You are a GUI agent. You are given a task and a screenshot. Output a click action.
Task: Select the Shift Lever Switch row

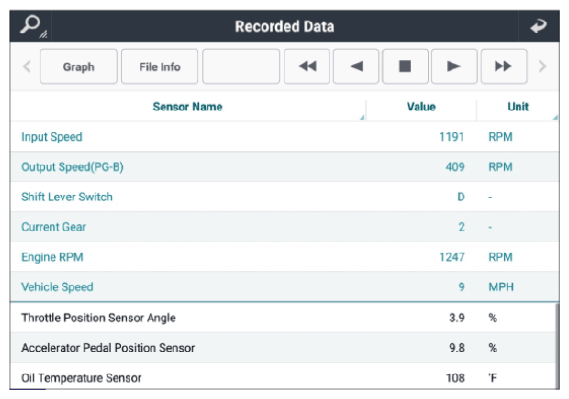(x=284, y=197)
